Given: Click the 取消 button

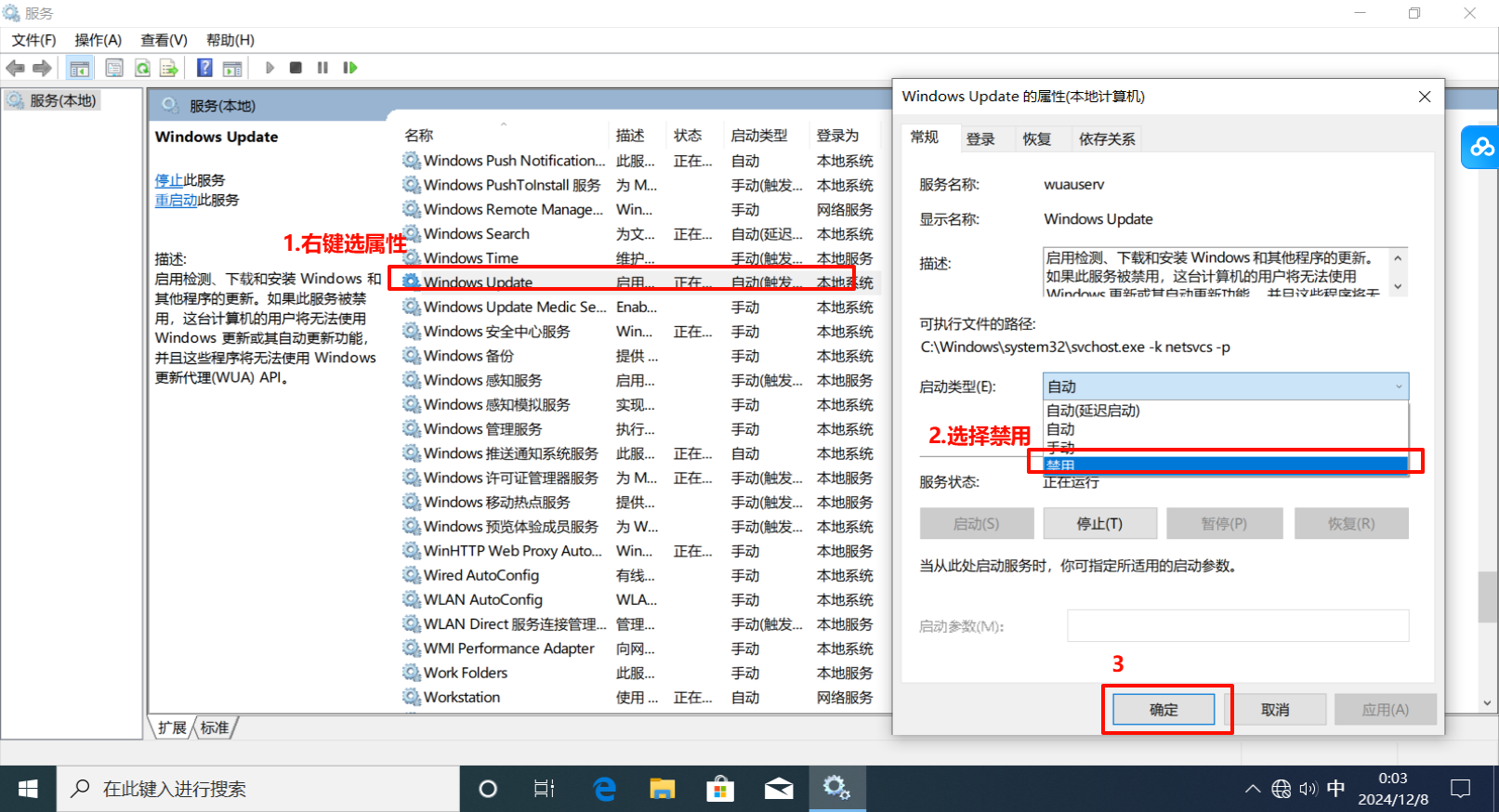Looking at the screenshot, I should (1275, 710).
